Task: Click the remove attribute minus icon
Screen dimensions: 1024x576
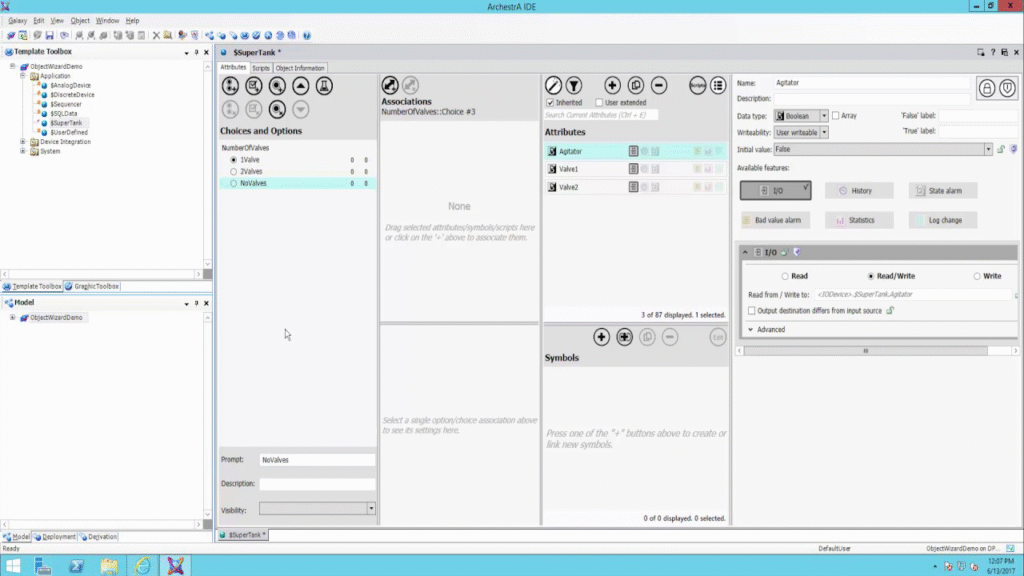Action: (659, 86)
